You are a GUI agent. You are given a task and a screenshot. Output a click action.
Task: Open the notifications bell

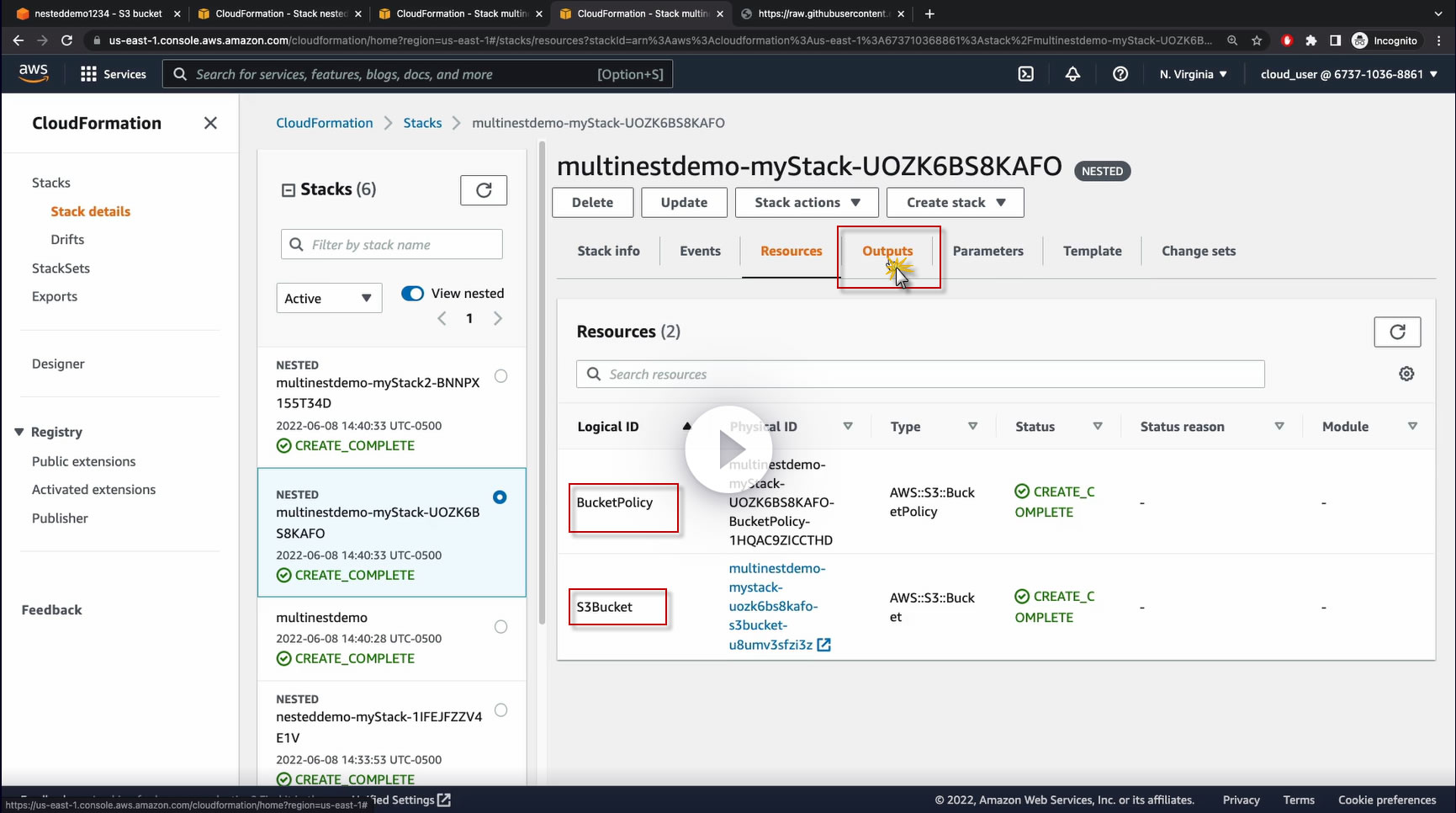(x=1072, y=74)
